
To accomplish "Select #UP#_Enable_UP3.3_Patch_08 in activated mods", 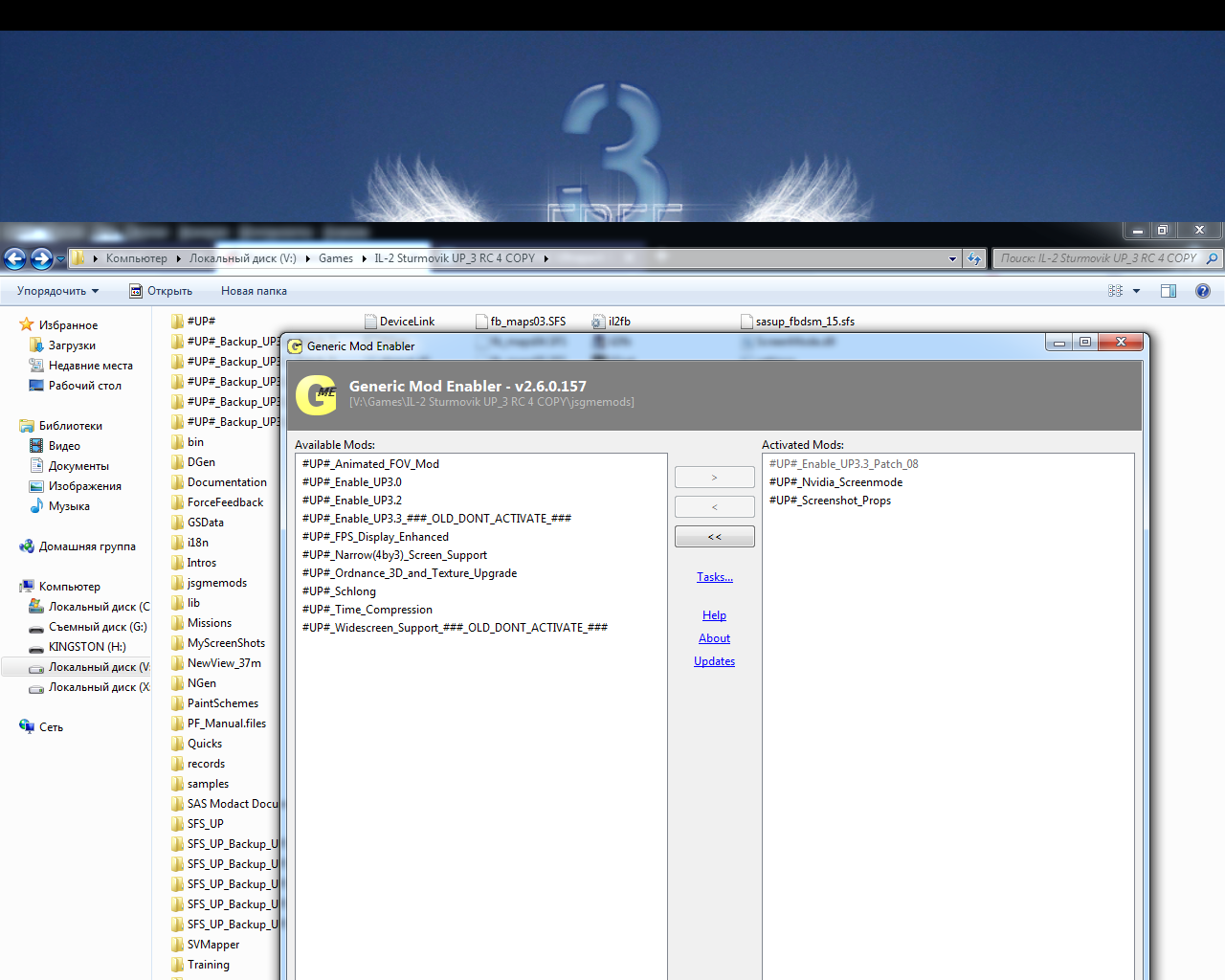I will coord(843,464).
